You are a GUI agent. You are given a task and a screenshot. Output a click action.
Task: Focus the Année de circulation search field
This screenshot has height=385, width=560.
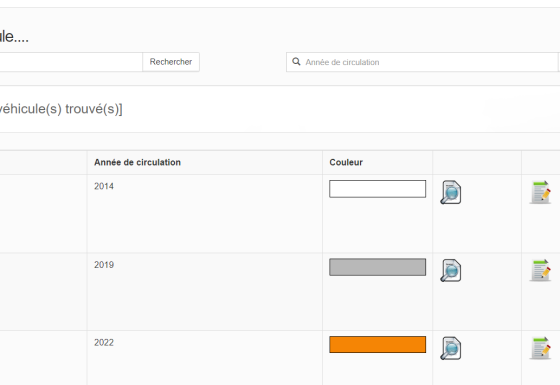[x=422, y=62]
